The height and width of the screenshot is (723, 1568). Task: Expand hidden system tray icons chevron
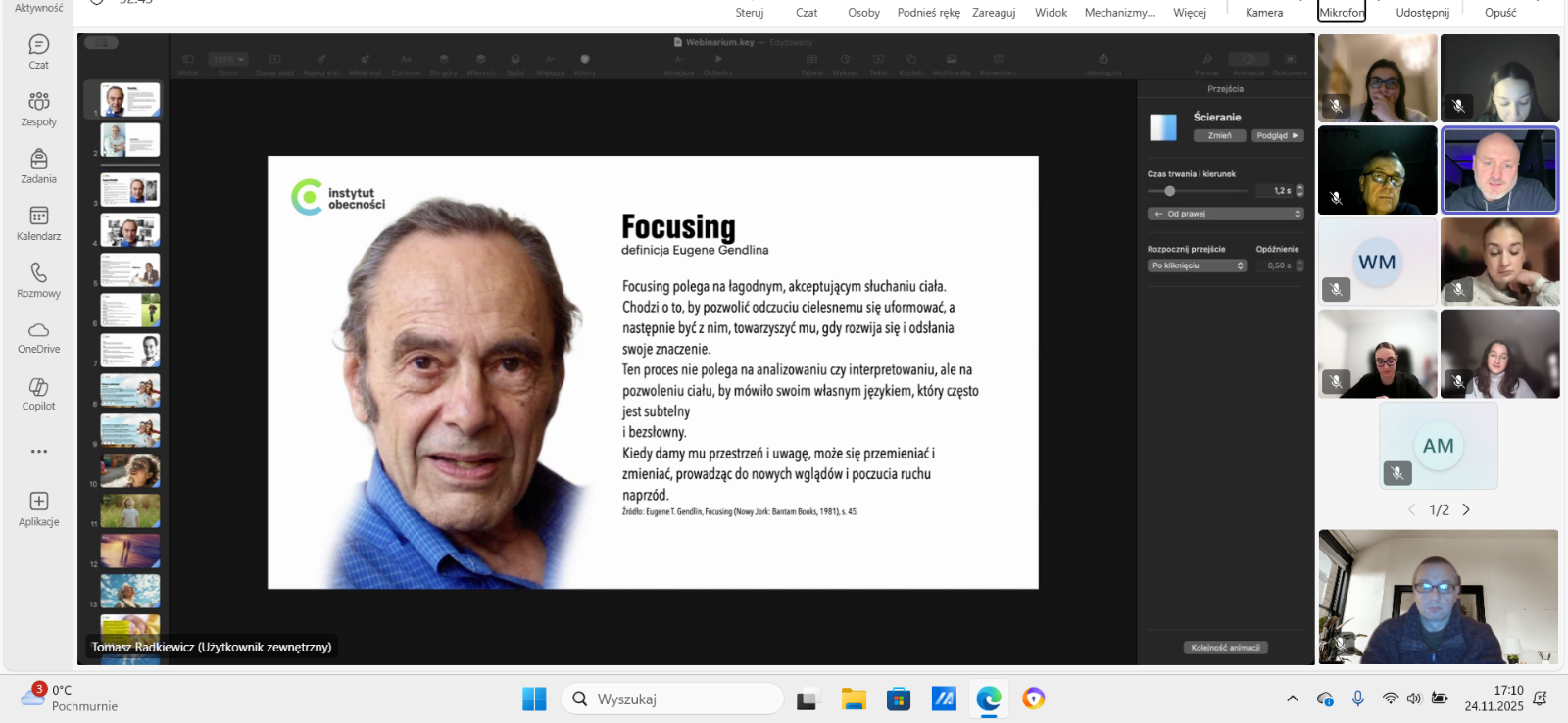click(1293, 699)
